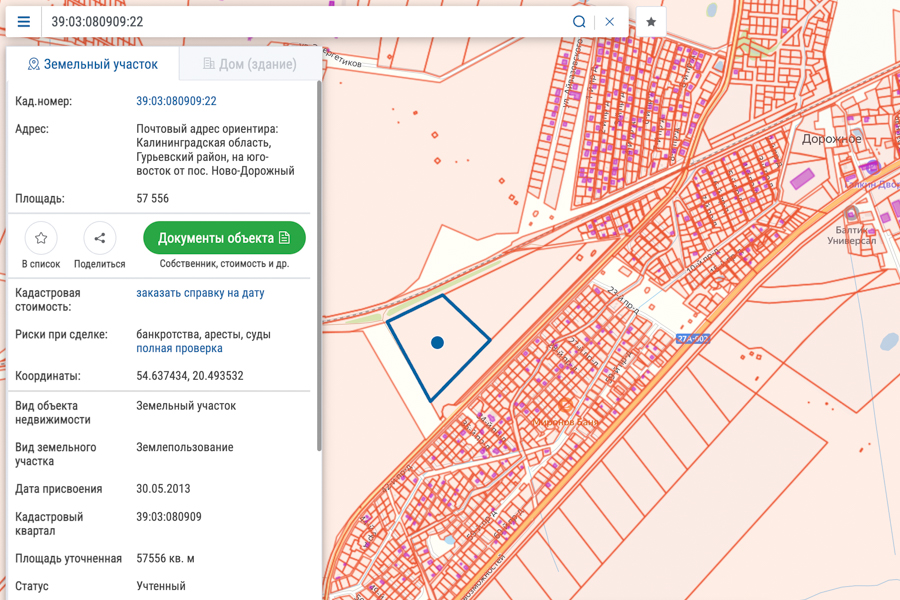
Task: Click the Дорожное label on the map
Action: 832,139
